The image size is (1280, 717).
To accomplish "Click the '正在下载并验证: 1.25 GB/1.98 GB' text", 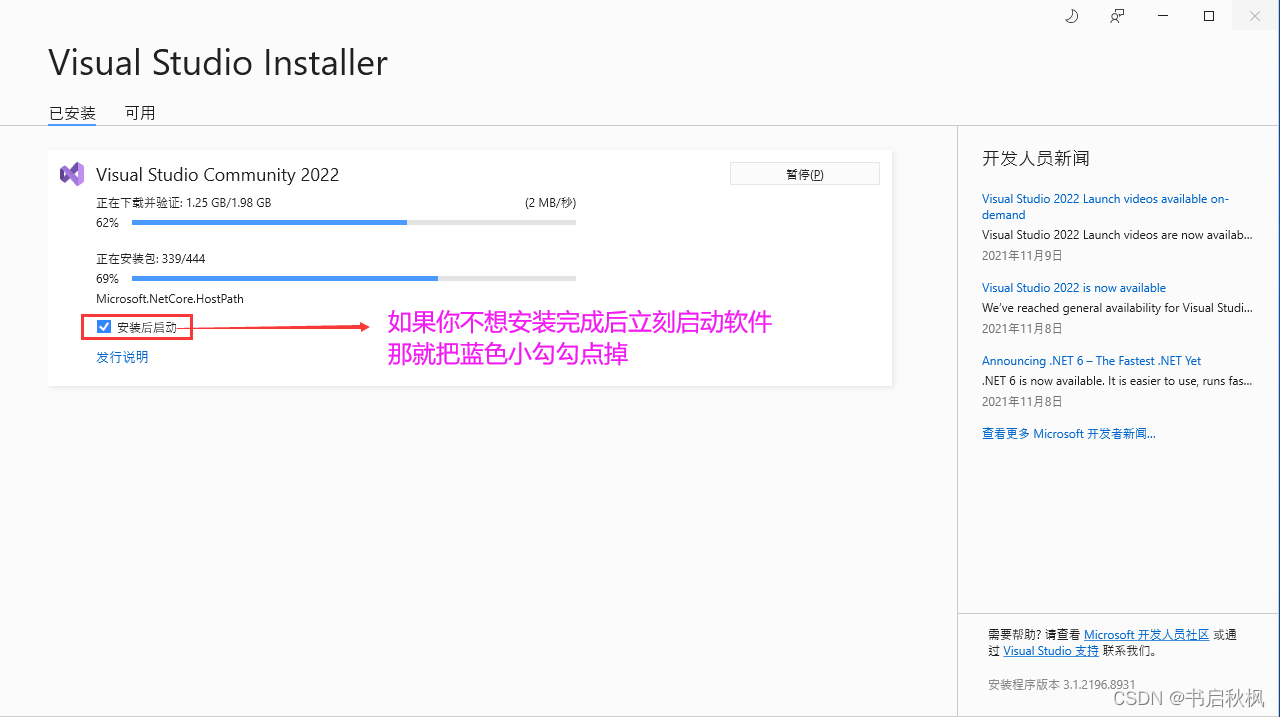I will 184,203.
